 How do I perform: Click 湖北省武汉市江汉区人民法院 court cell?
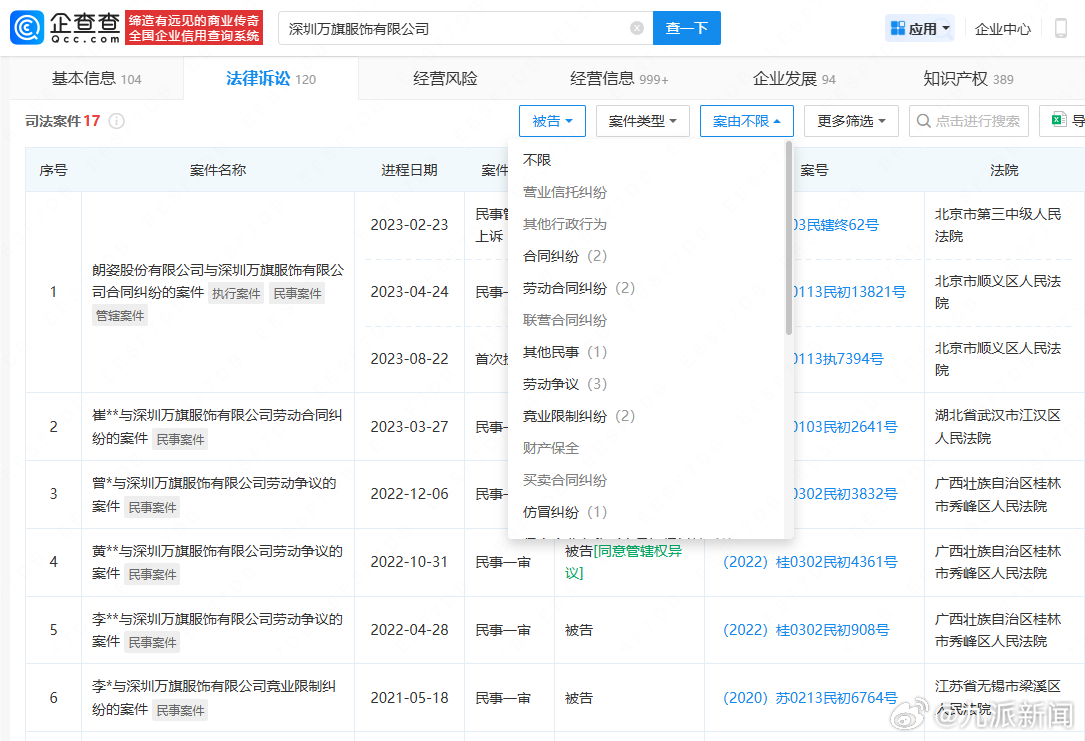coord(997,426)
